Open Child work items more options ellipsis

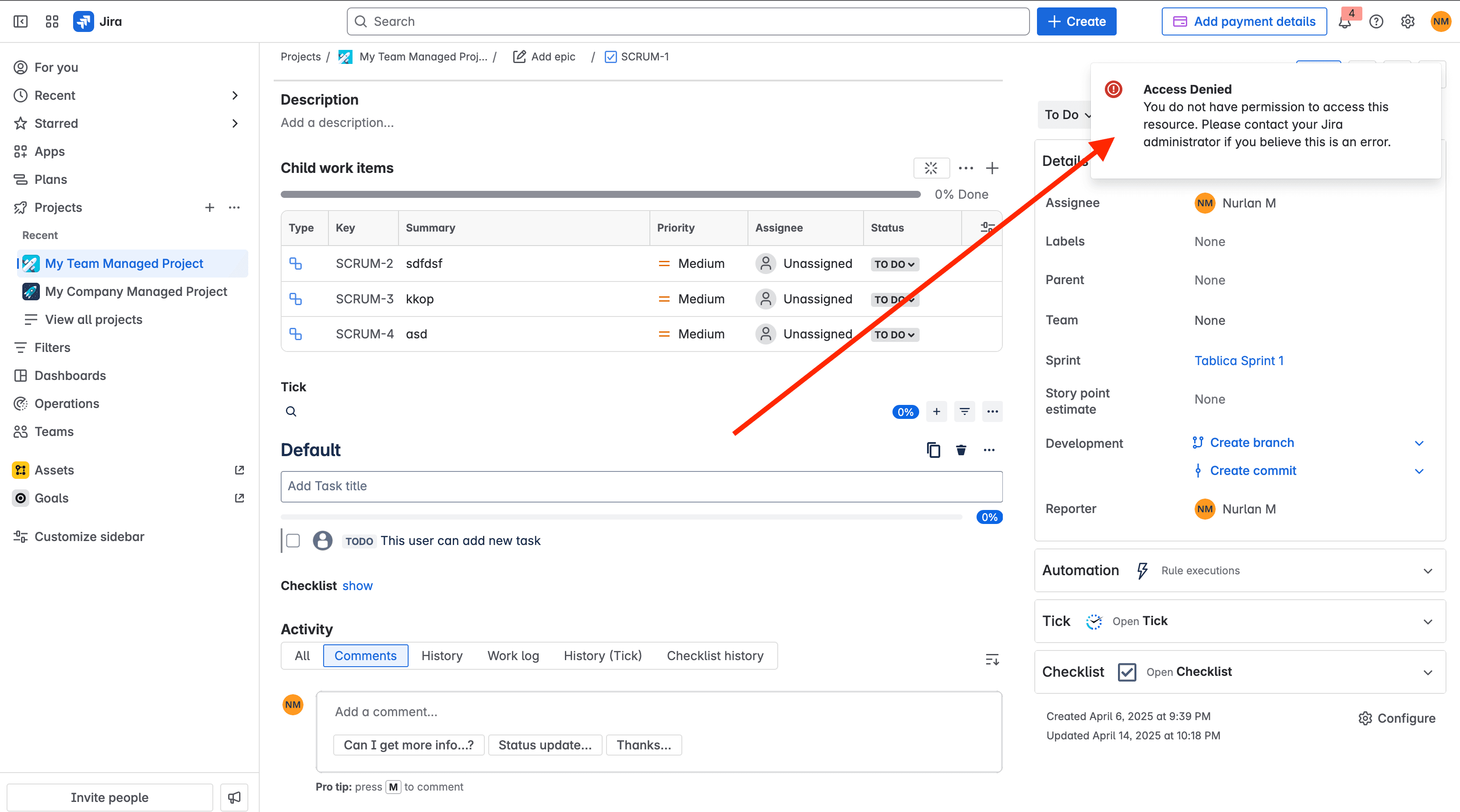966,168
